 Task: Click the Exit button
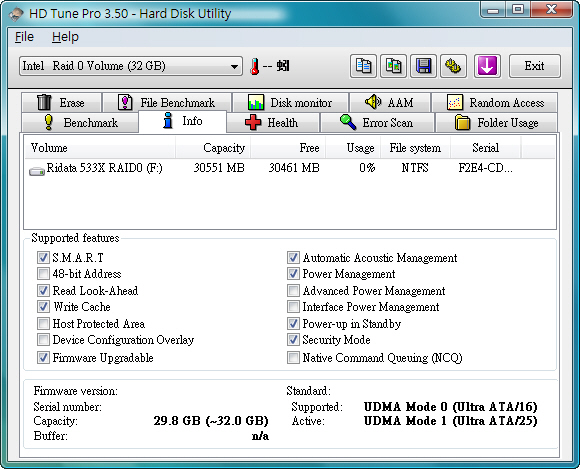click(x=535, y=66)
